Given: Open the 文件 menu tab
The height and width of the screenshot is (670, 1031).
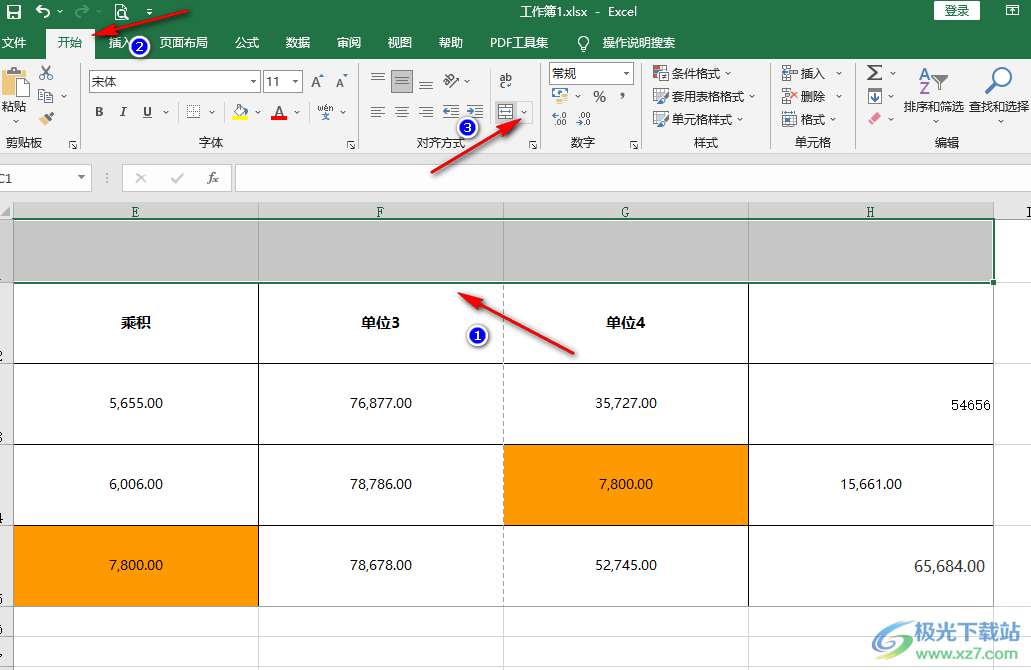Looking at the screenshot, I should [x=14, y=43].
